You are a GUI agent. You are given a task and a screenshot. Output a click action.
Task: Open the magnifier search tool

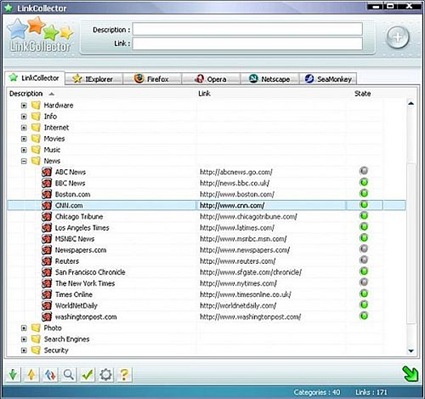tap(69, 375)
